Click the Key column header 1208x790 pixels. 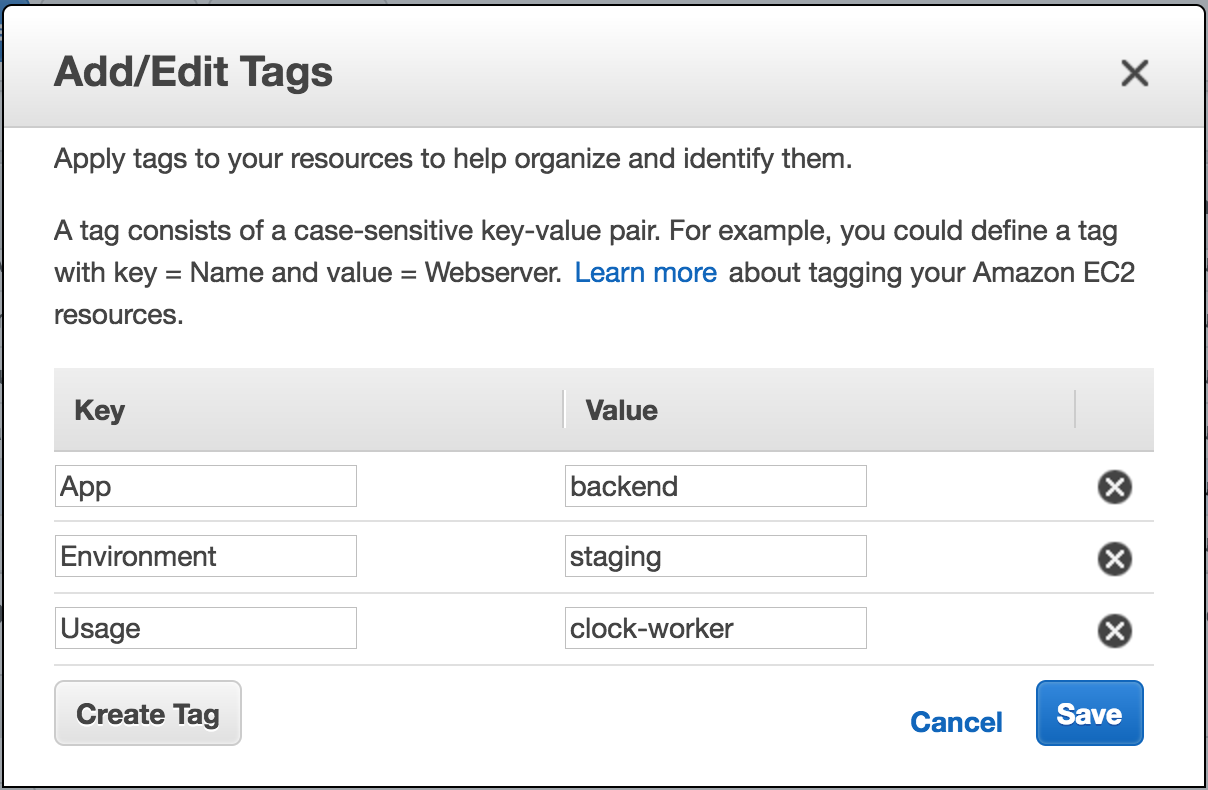[99, 410]
